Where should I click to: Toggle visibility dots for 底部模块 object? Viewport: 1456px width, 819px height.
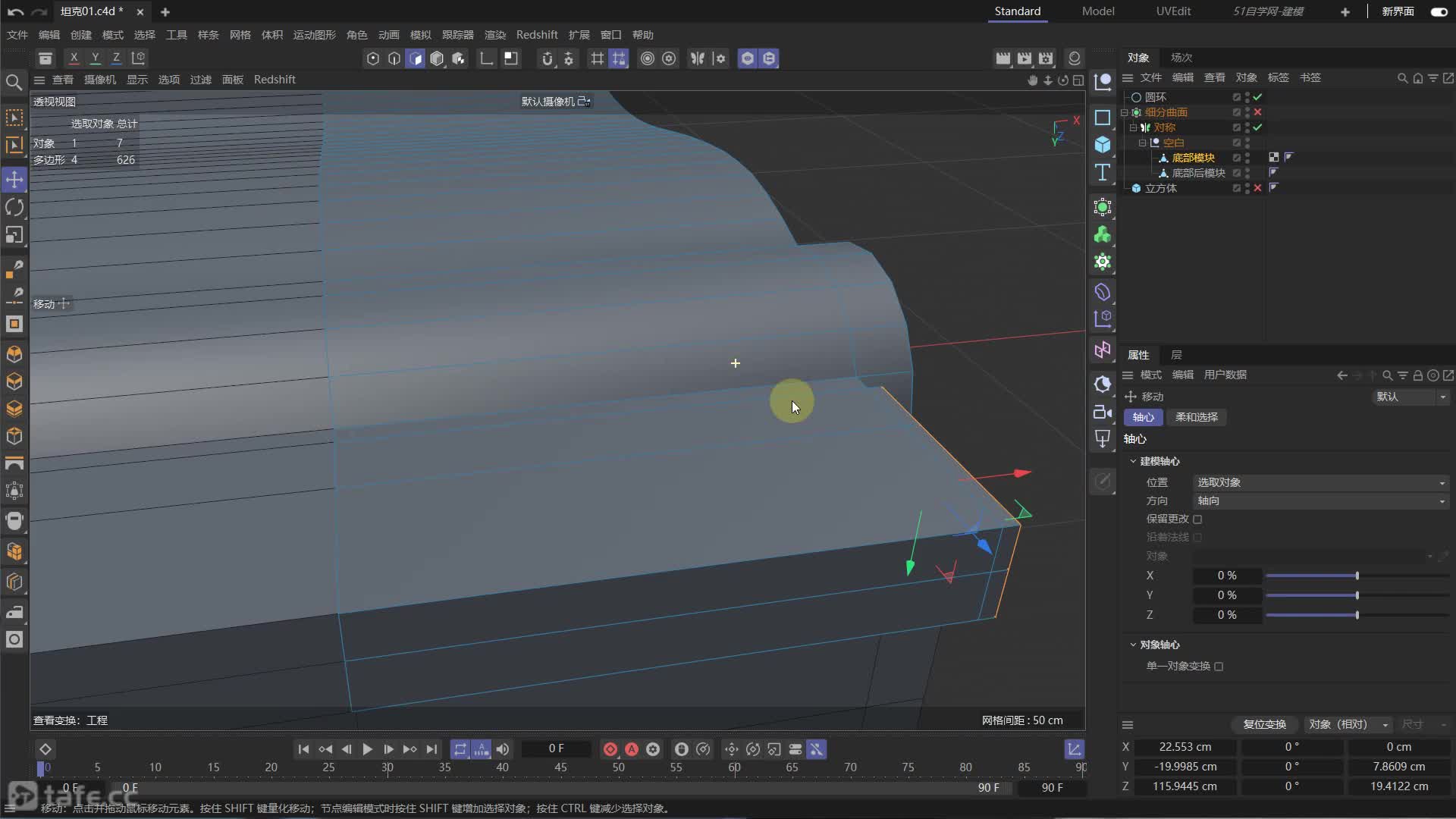1247,158
